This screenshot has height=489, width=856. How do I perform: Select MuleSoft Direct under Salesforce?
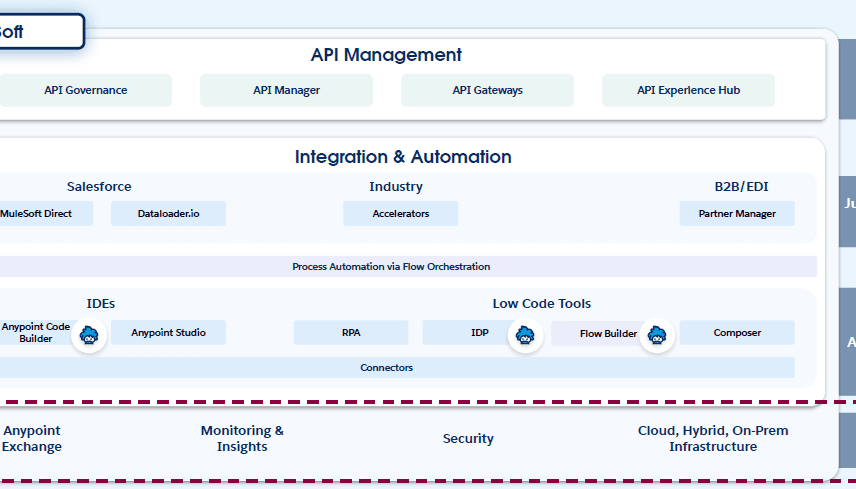click(x=38, y=213)
